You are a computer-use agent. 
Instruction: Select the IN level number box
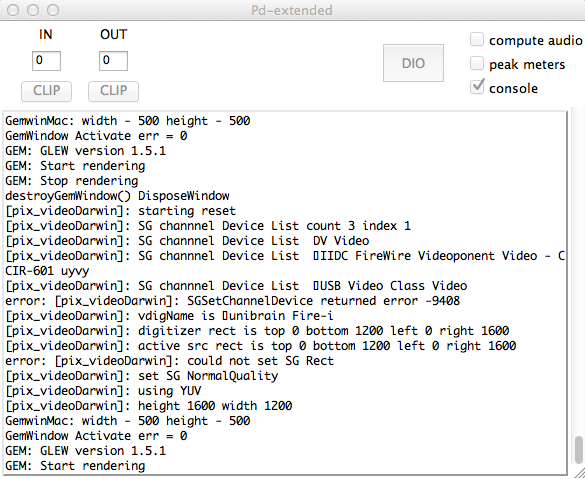tap(46, 61)
